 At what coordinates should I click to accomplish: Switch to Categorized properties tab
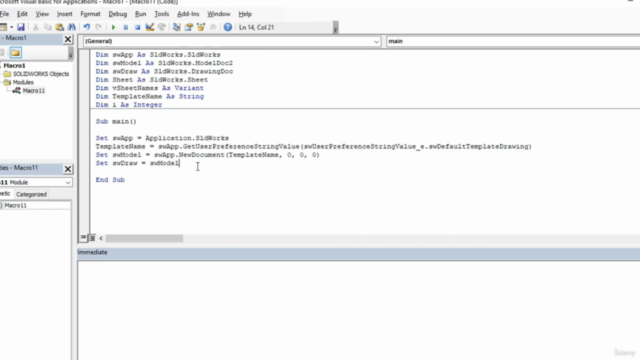31,194
